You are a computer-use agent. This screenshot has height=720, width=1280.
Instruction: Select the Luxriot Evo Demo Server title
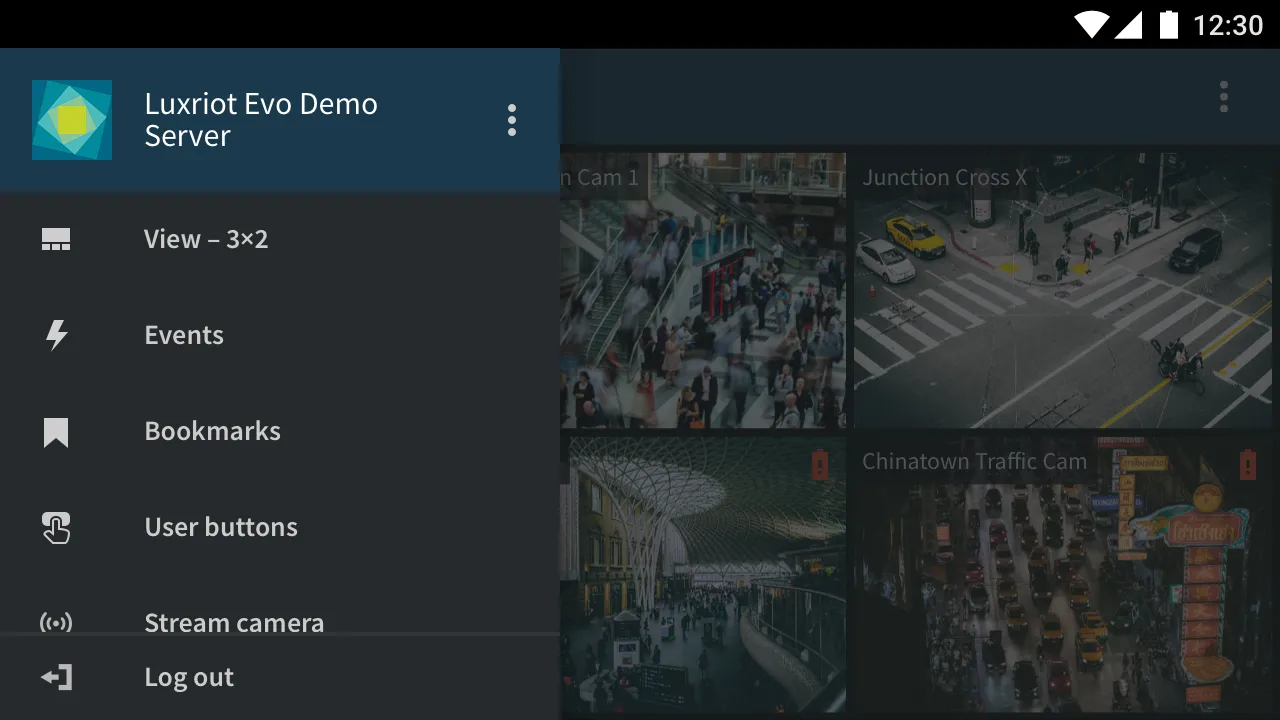tap(261, 120)
